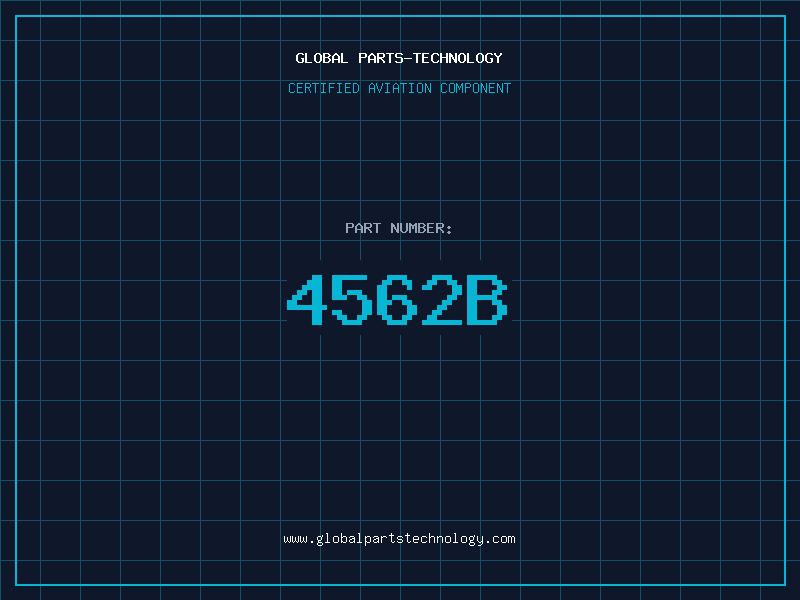
Task: Open the www.globalpartstechnology.com link
Action: (x=399, y=539)
